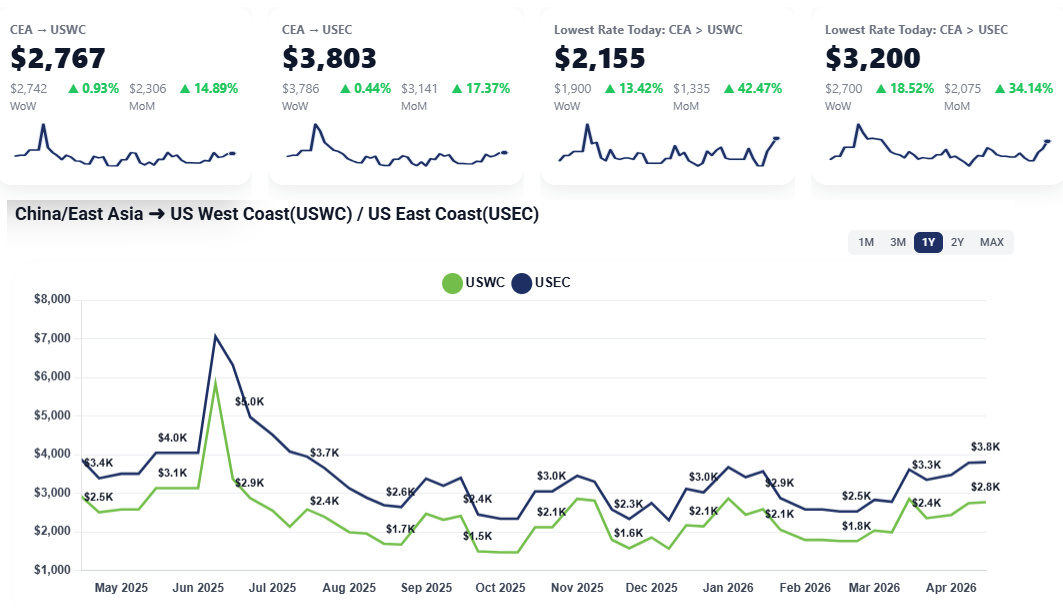Switch chart to 3M range

pos(898,242)
